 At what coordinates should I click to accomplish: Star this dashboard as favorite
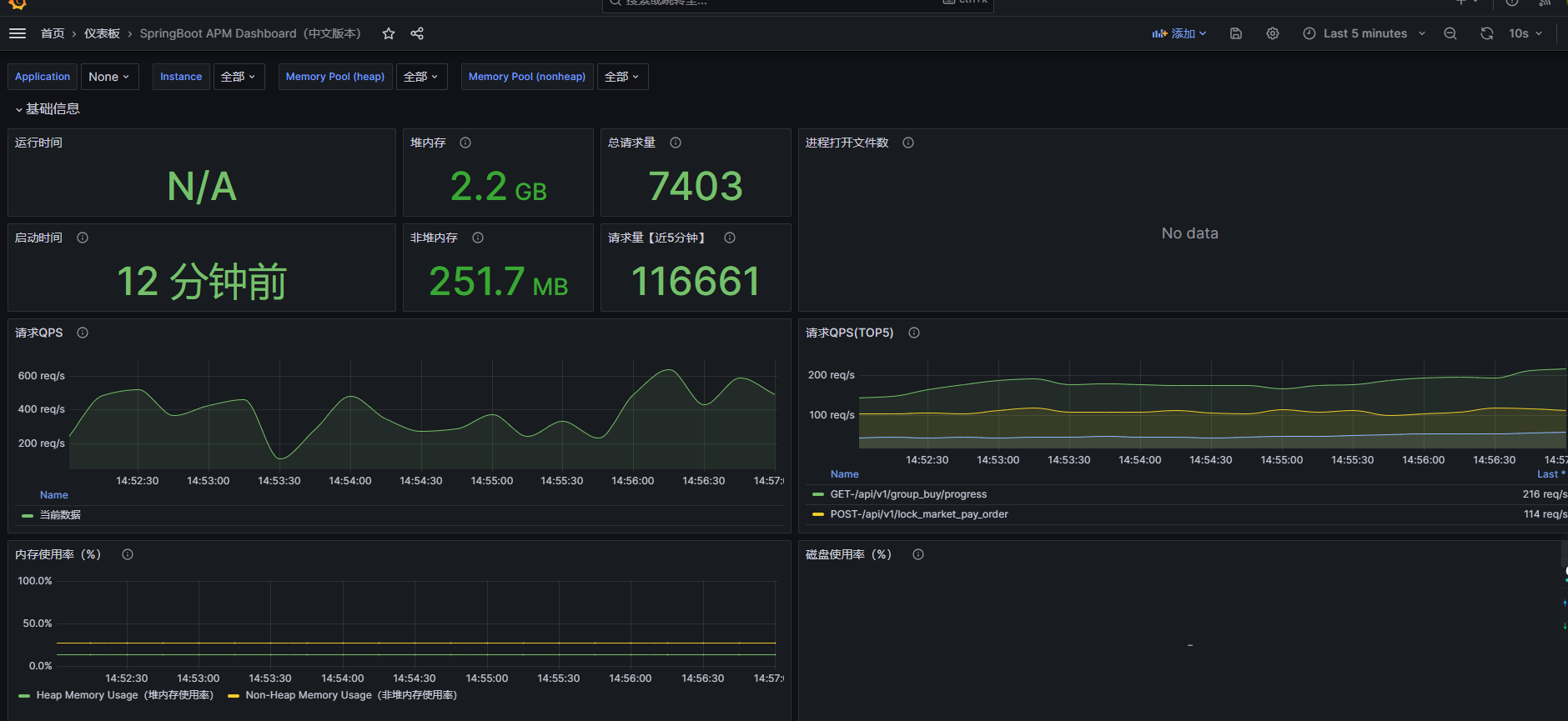tap(389, 33)
